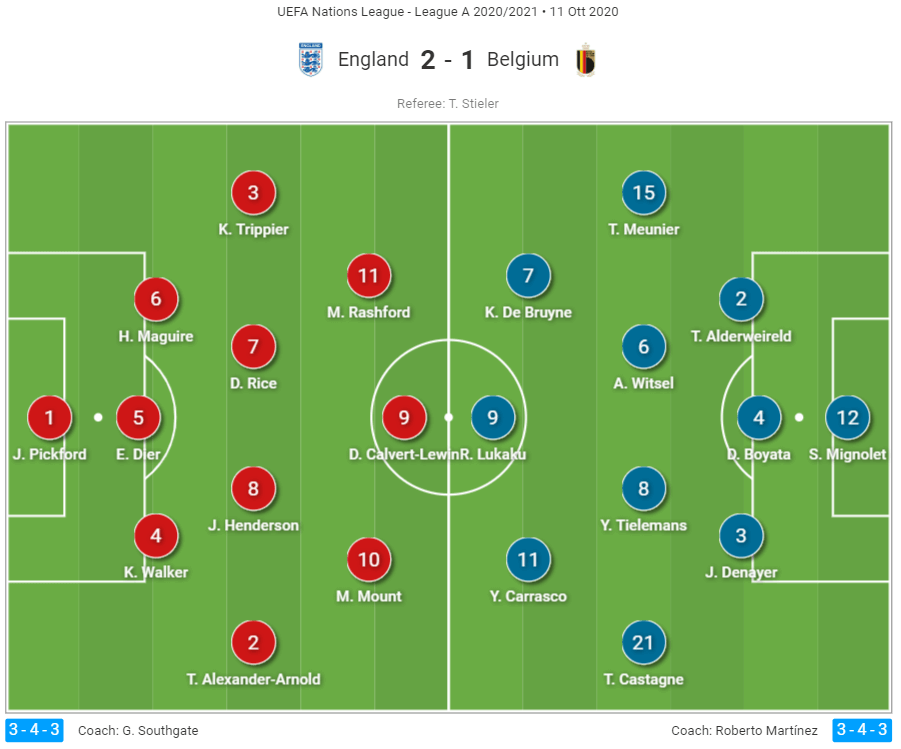901x749 pixels.
Task: Click R. Lukaku's number 9 circle
Action: point(492,418)
